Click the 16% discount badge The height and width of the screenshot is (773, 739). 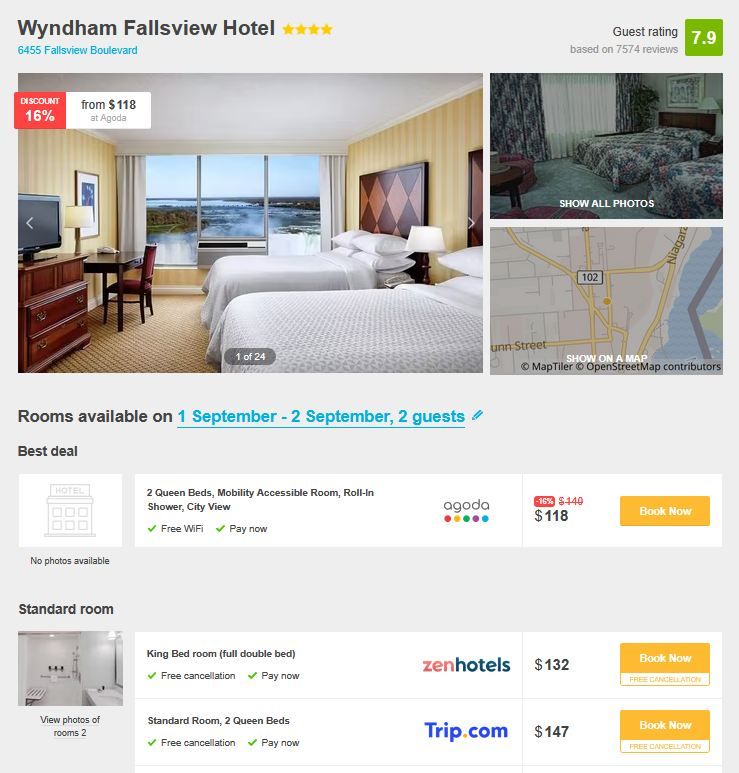[x=40, y=110]
